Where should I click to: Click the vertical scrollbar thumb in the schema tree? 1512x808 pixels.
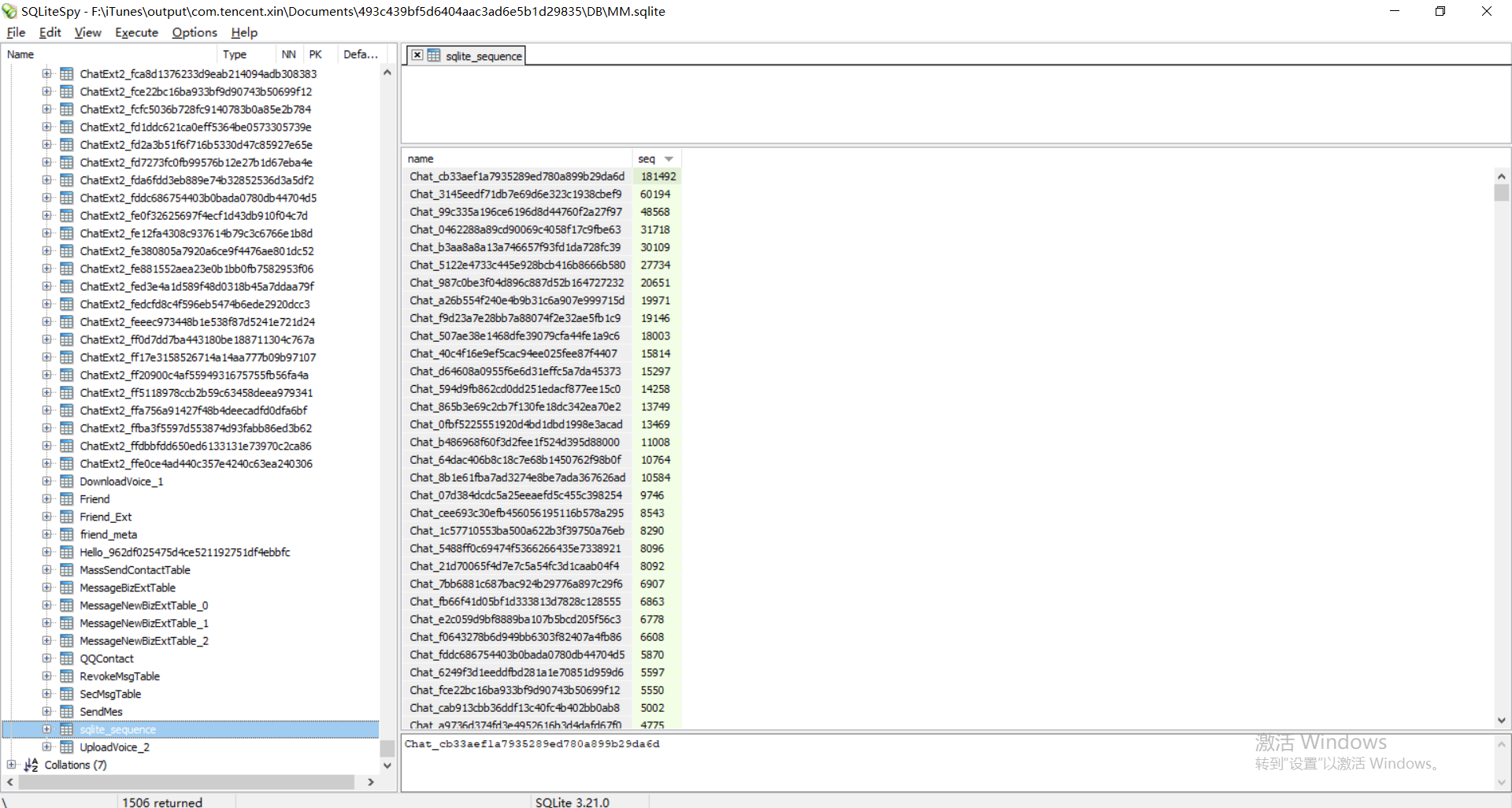point(387,747)
